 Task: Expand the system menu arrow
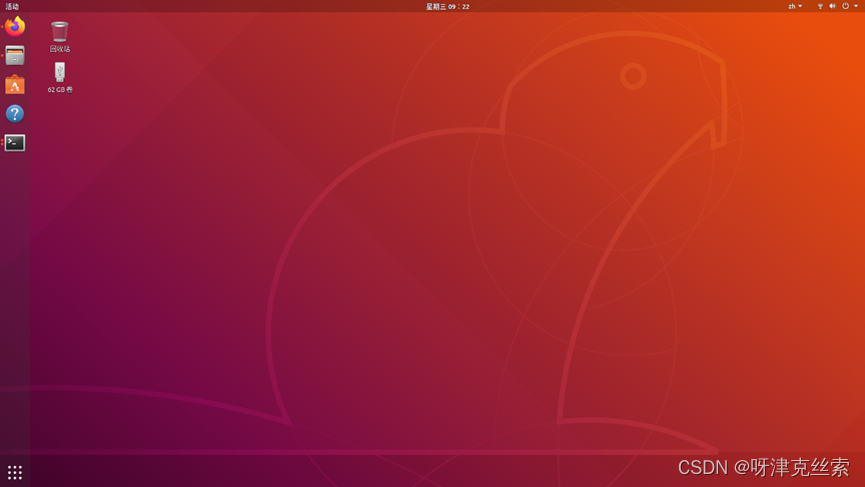pos(856,7)
